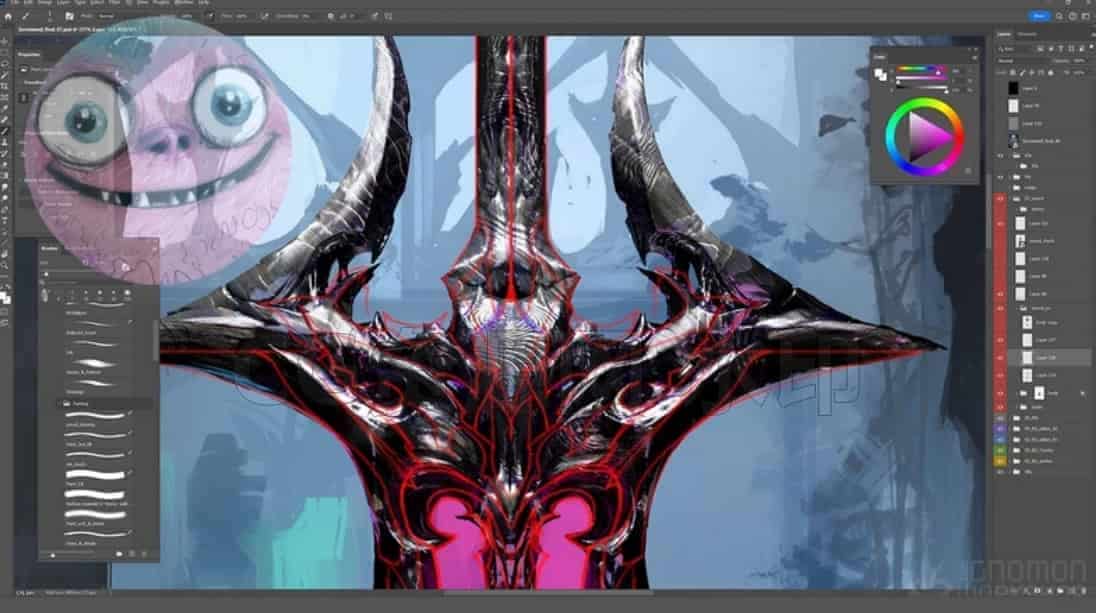Click the search icon beside Share
The image size is (1096, 613).
click(1060, 16)
